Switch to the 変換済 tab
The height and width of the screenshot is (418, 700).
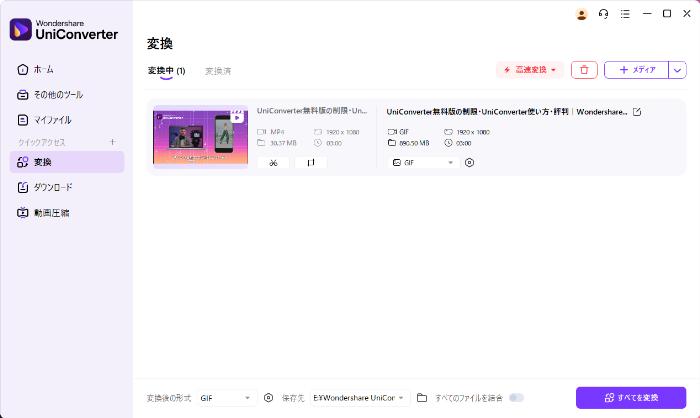click(218, 71)
